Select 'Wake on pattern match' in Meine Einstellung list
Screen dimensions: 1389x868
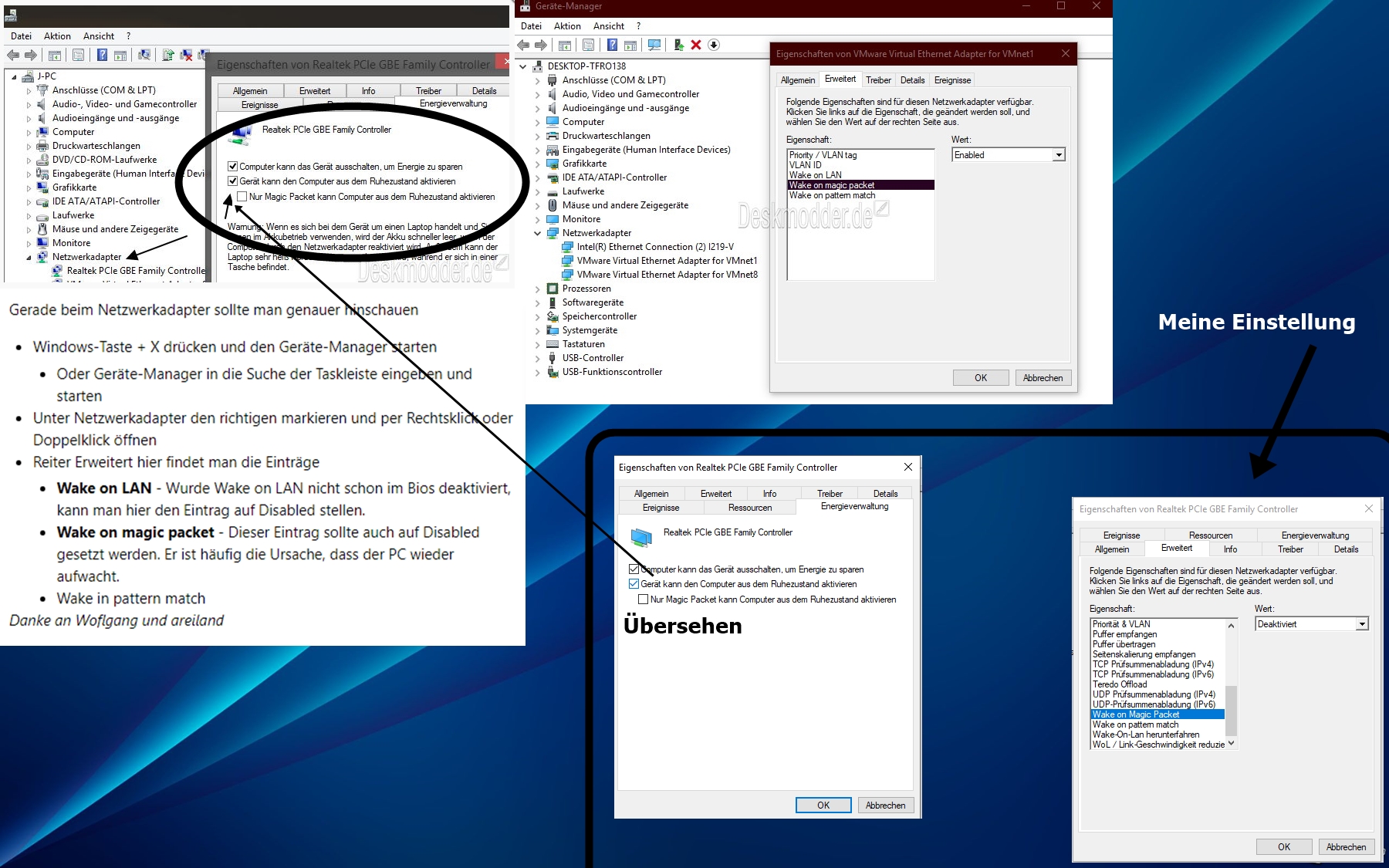(1157, 724)
